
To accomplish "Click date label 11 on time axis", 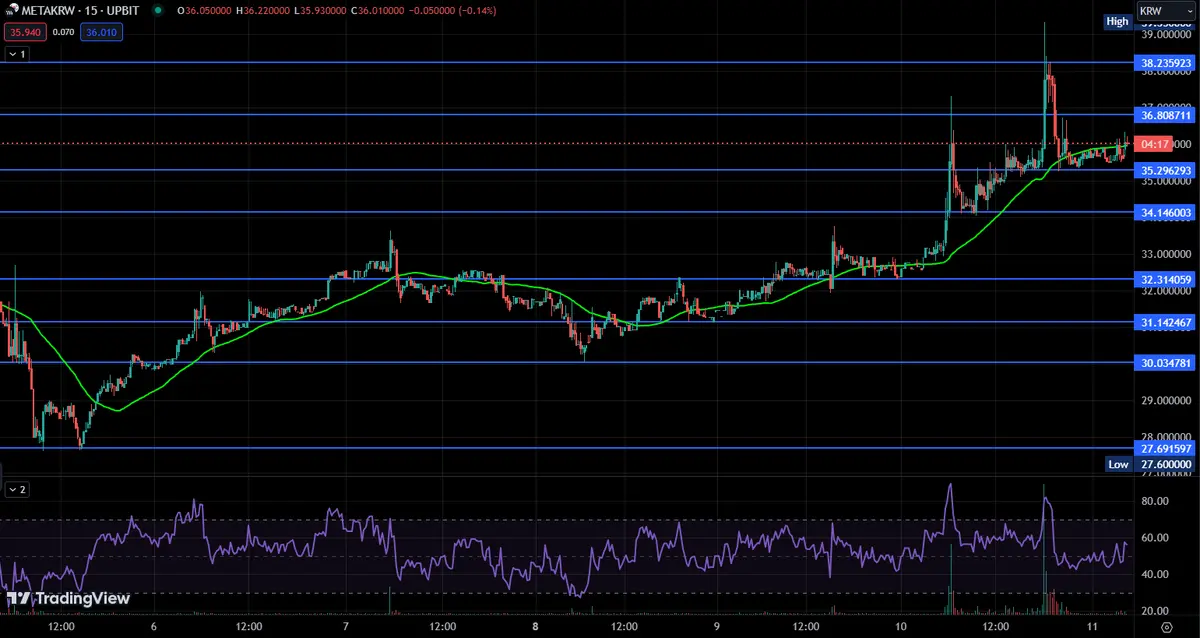I will 1092,626.
